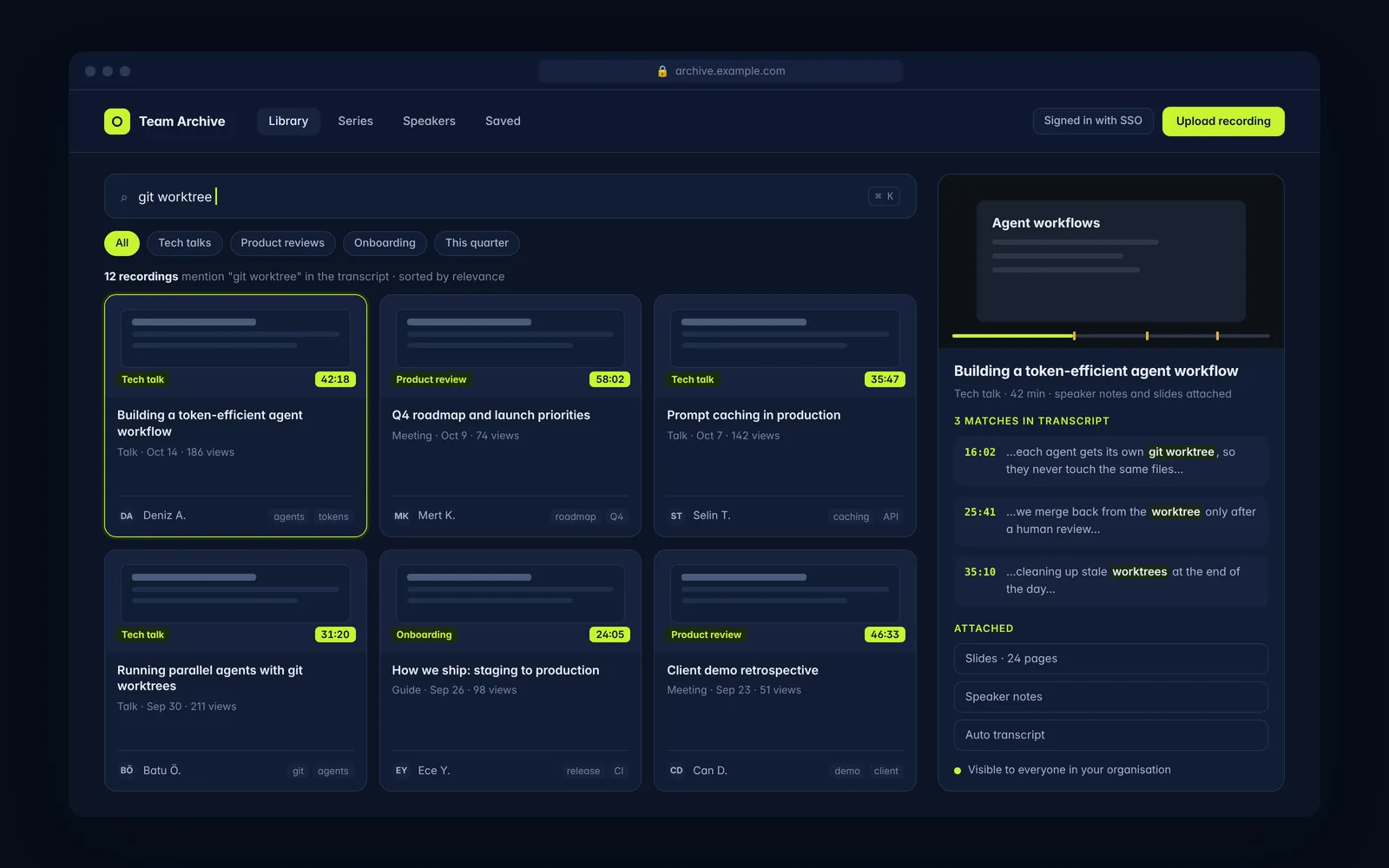Click Ece Y.'s EY avatar
Screen dimensions: 1389x868
(401, 771)
